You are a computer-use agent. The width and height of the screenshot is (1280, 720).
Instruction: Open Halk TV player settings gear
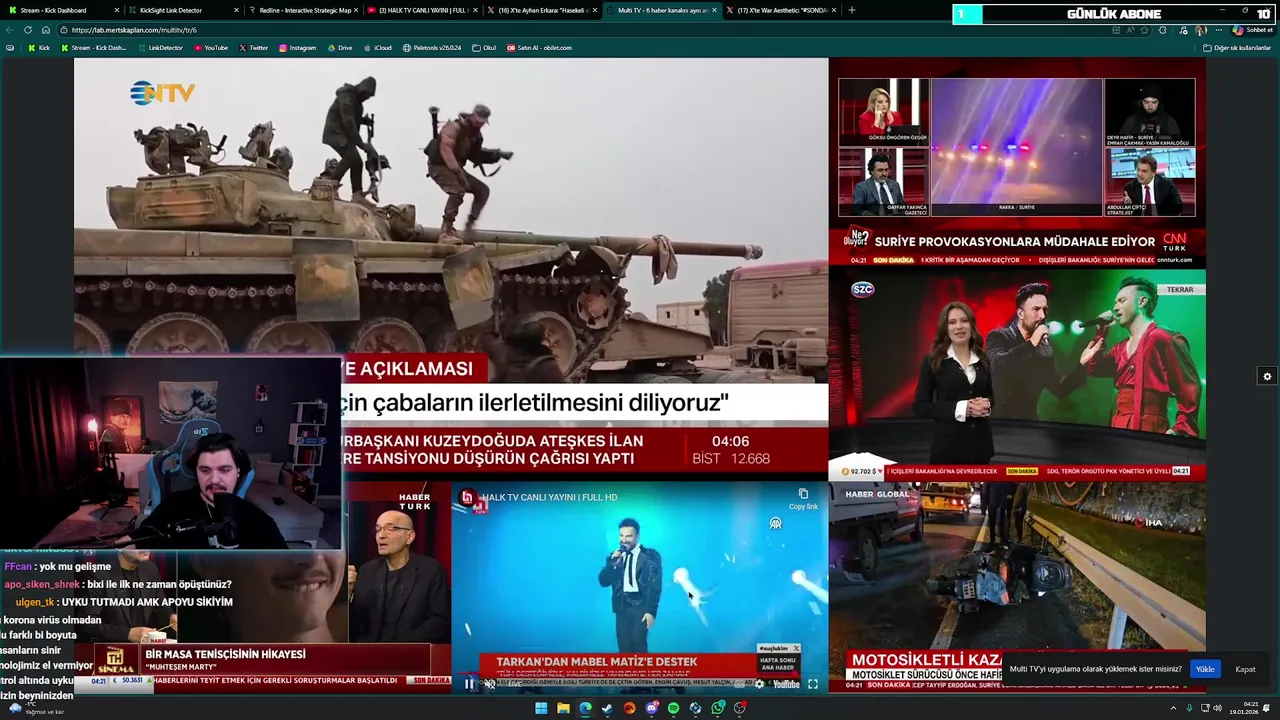[759, 684]
